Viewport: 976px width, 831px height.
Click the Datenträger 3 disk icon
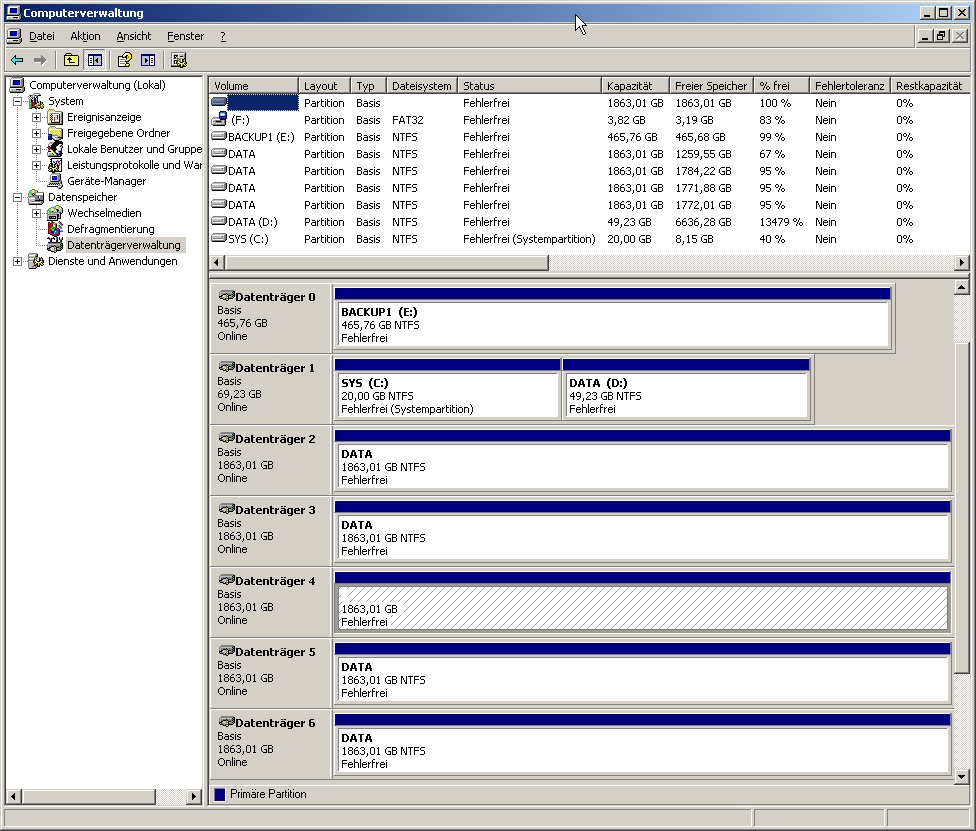pos(226,509)
